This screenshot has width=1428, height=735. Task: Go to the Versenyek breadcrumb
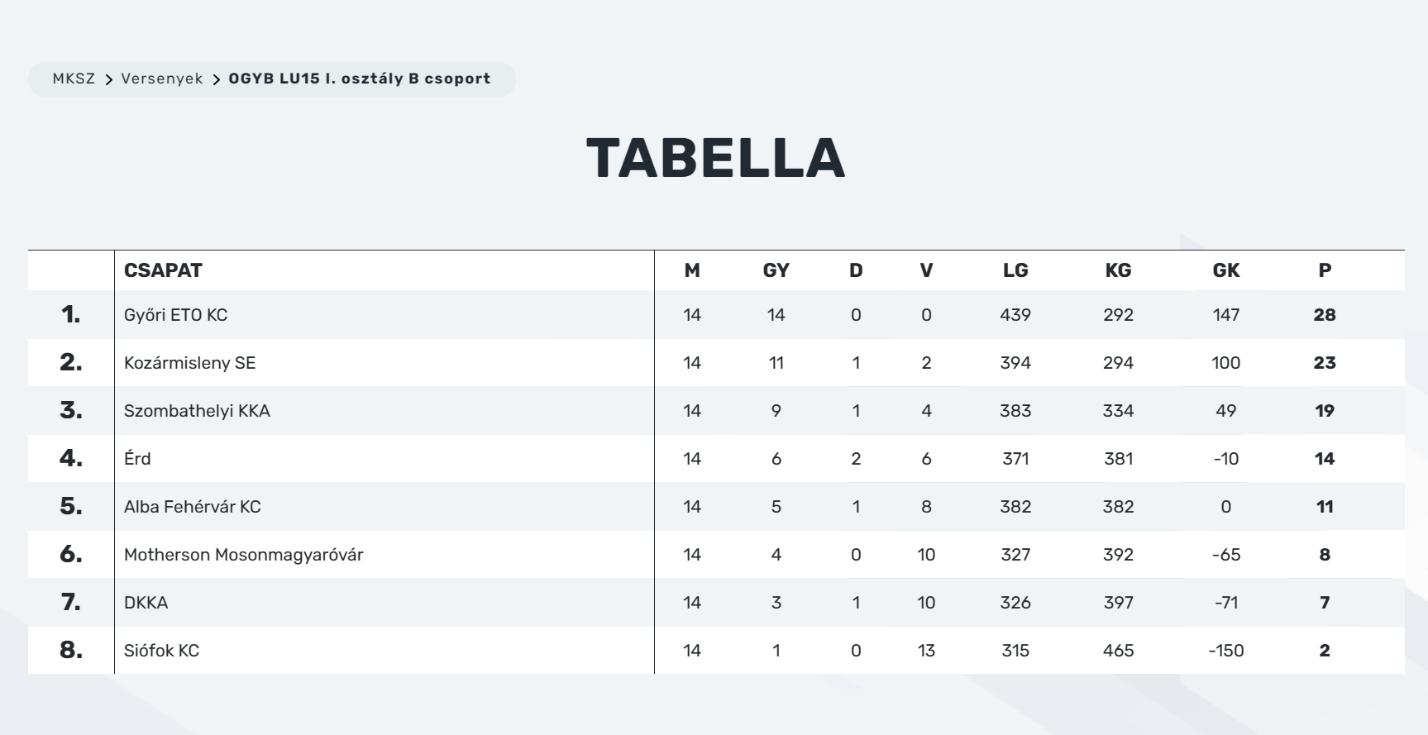tap(162, 79)
